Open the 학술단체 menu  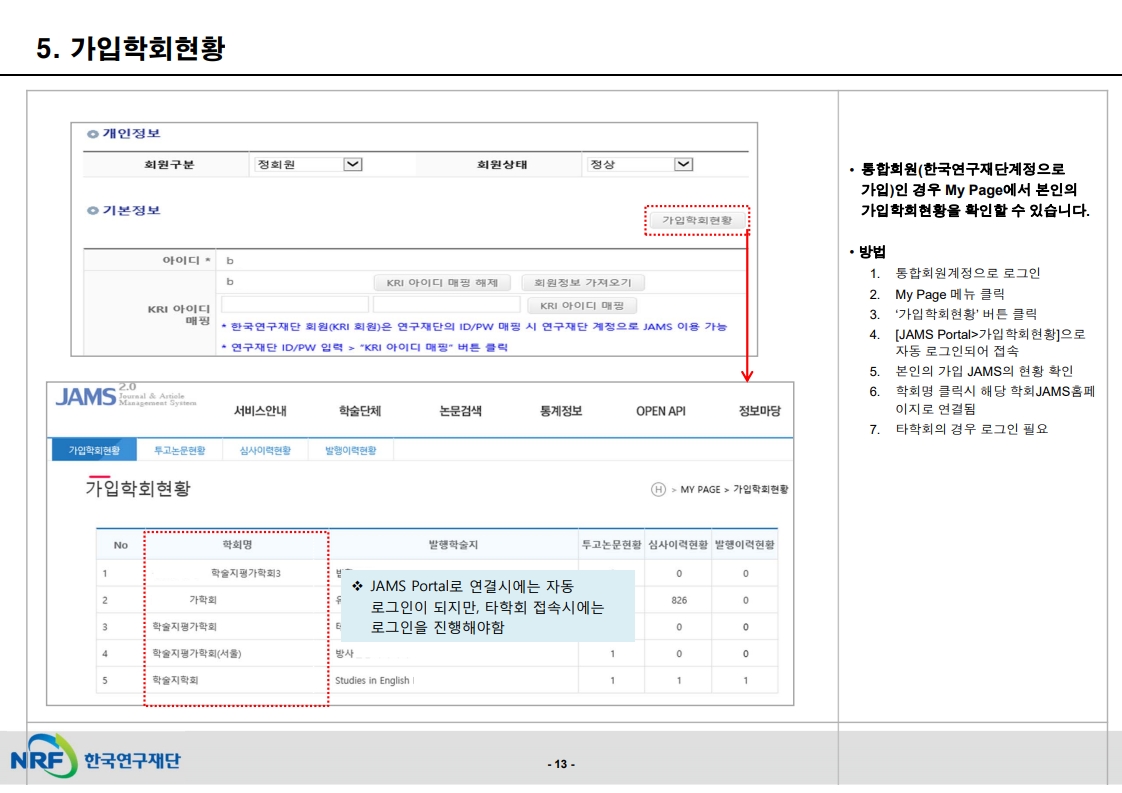click(x=360, y=411)
